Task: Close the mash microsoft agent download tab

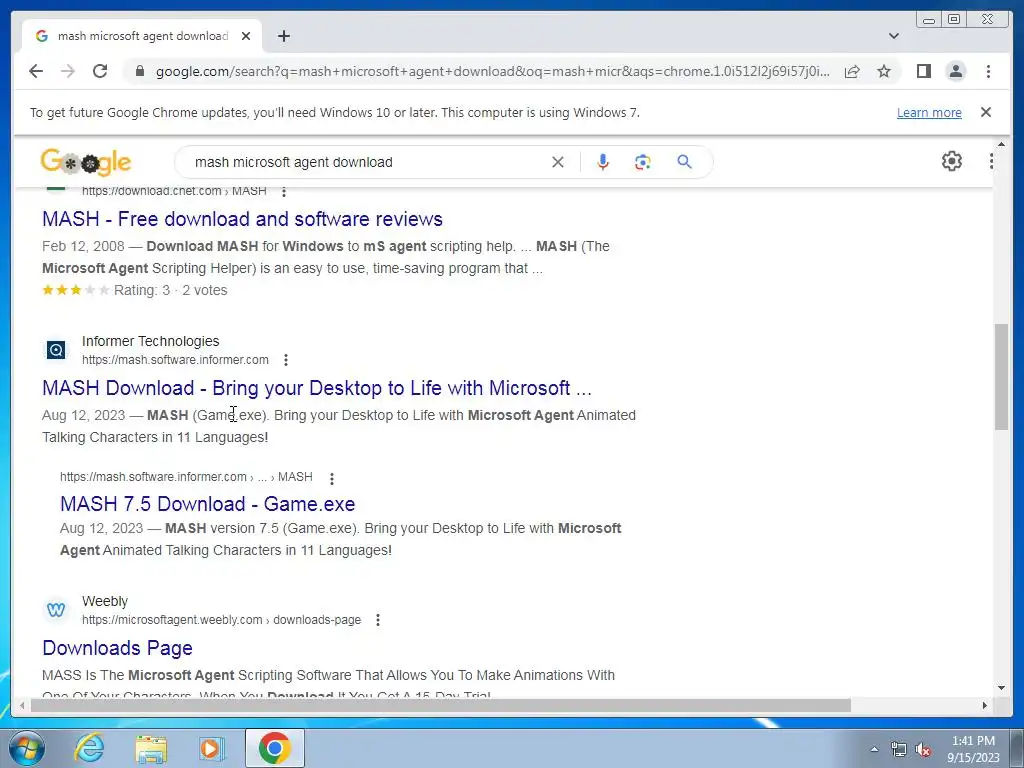Action: coord(246,36)
